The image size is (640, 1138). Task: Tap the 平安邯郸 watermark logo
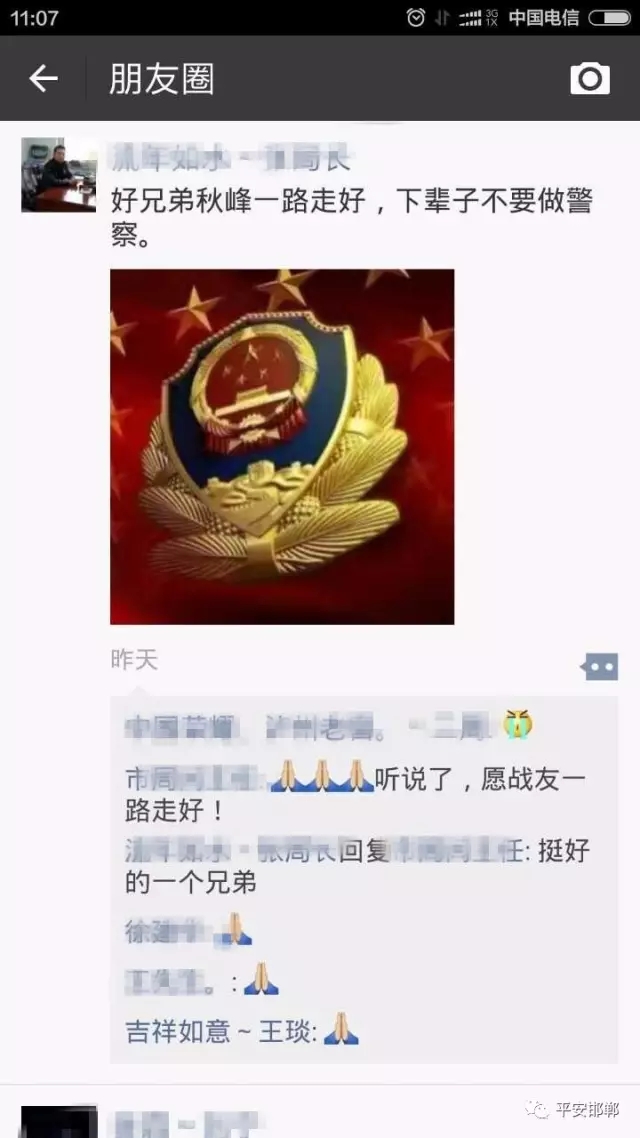pos(573,1110)
